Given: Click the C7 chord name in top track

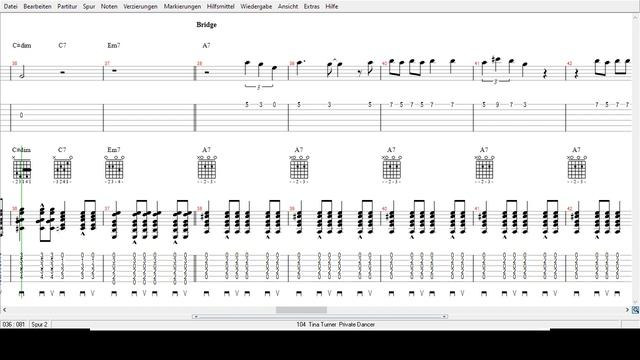Looking at the screenshot, I should pos(62,45).
